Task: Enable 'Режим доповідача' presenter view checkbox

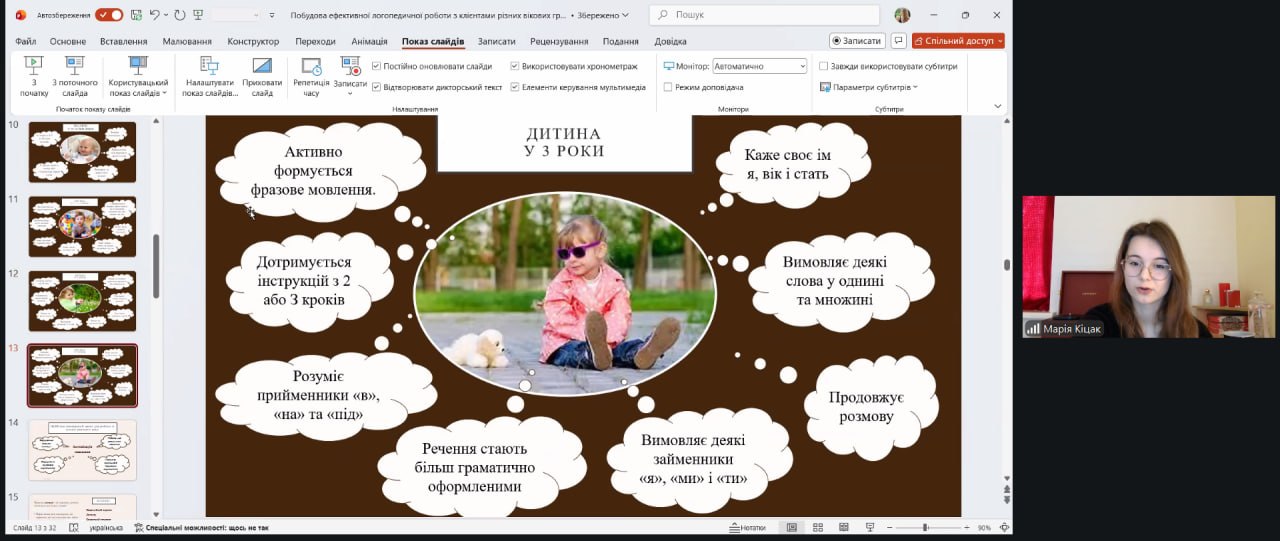Action: coord(668,87)
